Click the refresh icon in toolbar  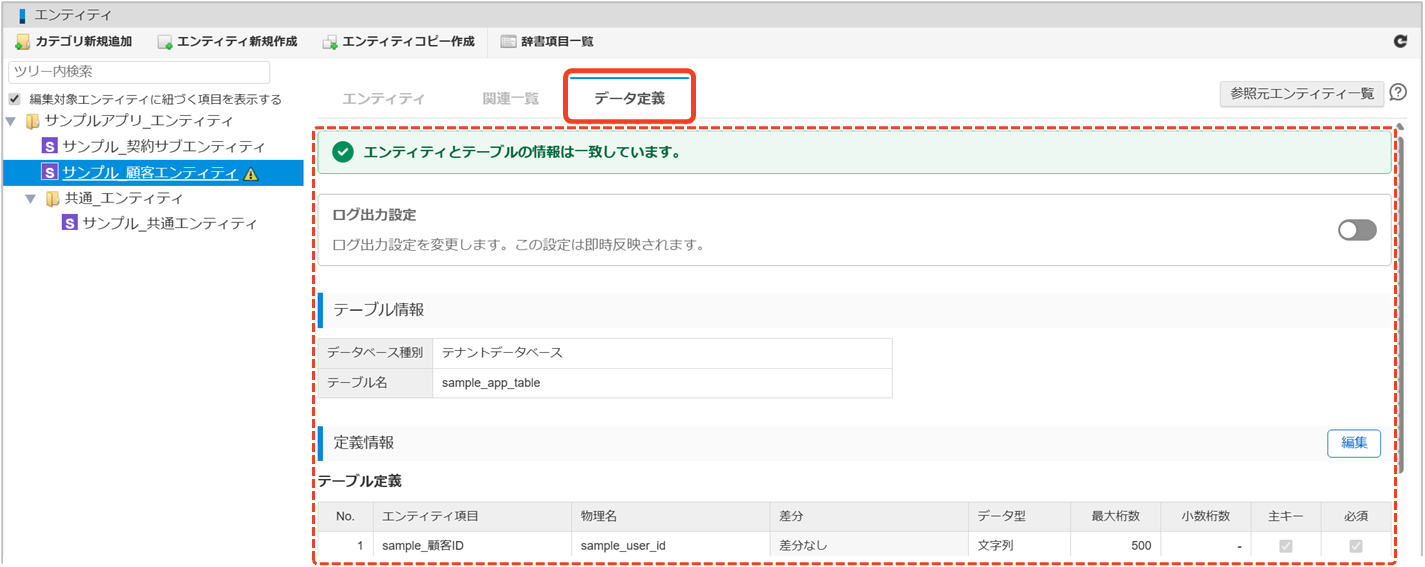click(1400, 42)
